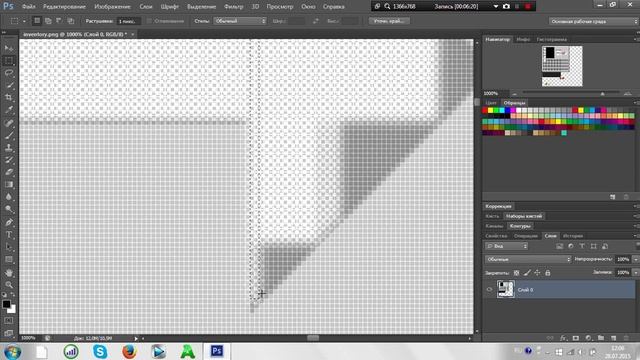Select the History Brush tool
Viewport: 640px width, 360px height.
(9, 160)
